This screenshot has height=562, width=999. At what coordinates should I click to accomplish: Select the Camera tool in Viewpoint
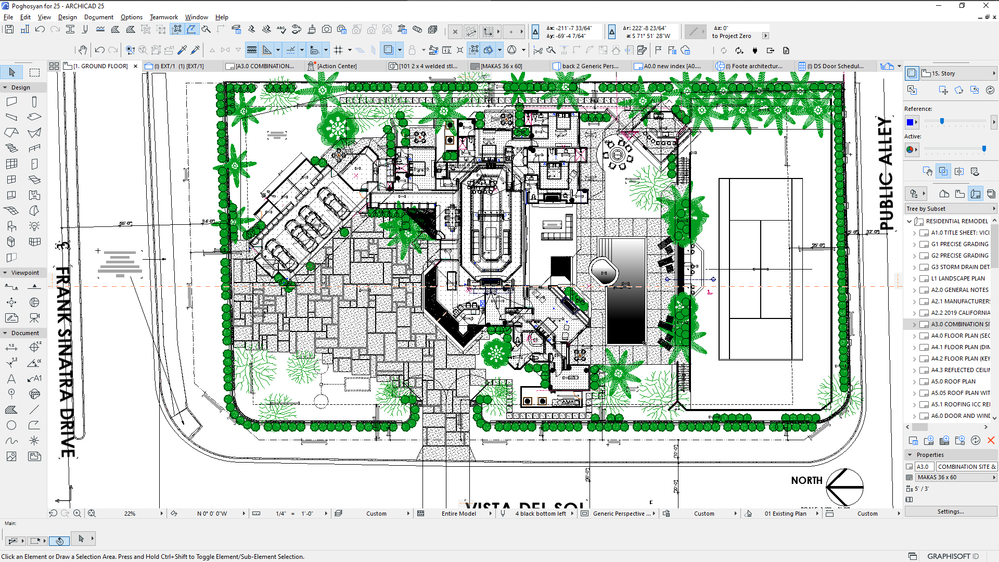34,318
